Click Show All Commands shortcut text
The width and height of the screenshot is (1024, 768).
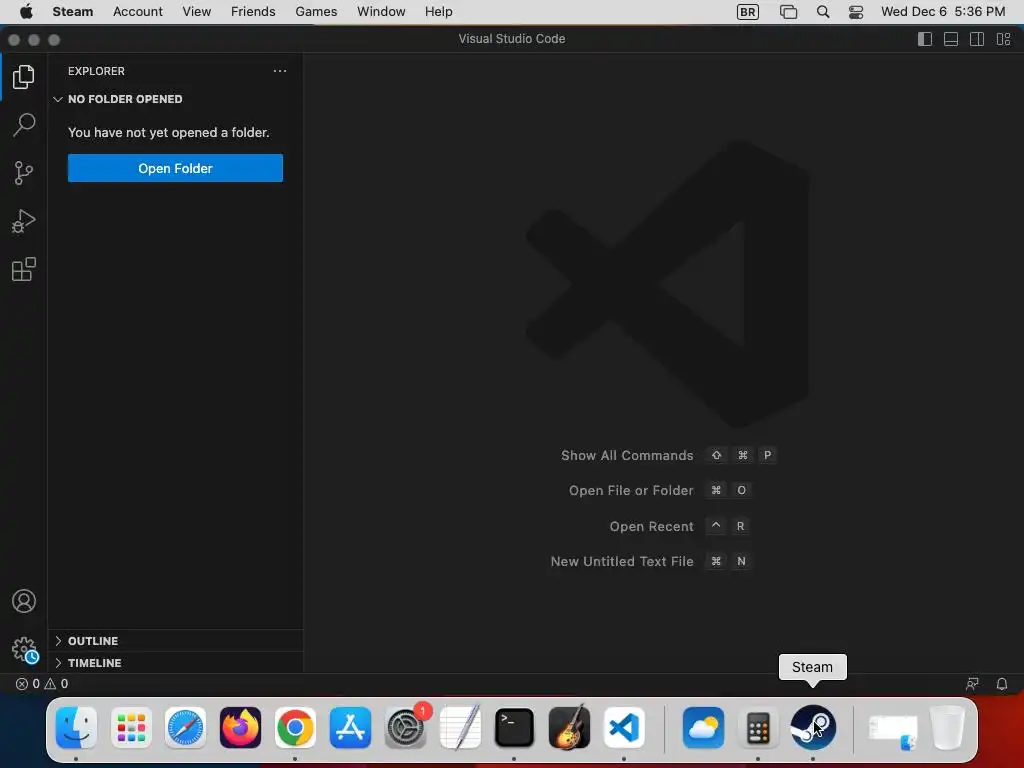pyautogui.click(x=627, y=456)
